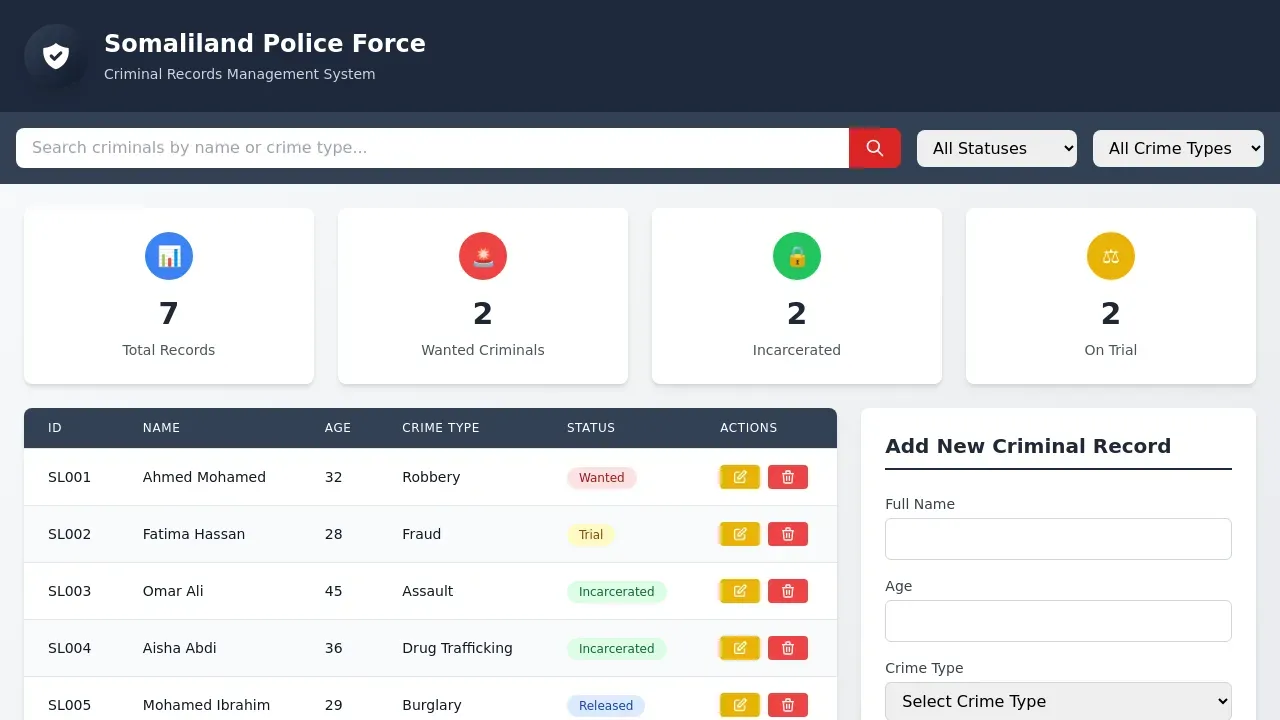Screen dimensions: 1280x720
Task: Click the On Trial scales icon
Action: click(1110, 256)
